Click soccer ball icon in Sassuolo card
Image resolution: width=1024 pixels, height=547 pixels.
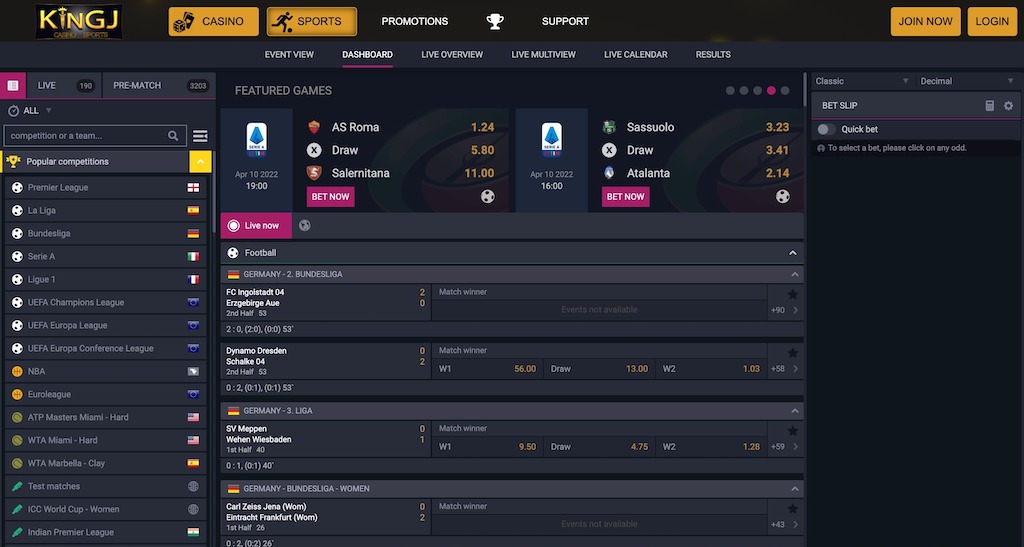click(782, 196)
